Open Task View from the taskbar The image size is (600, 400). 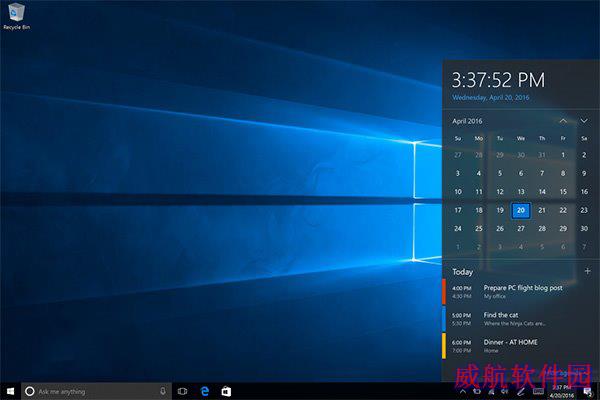pos(183,391)
